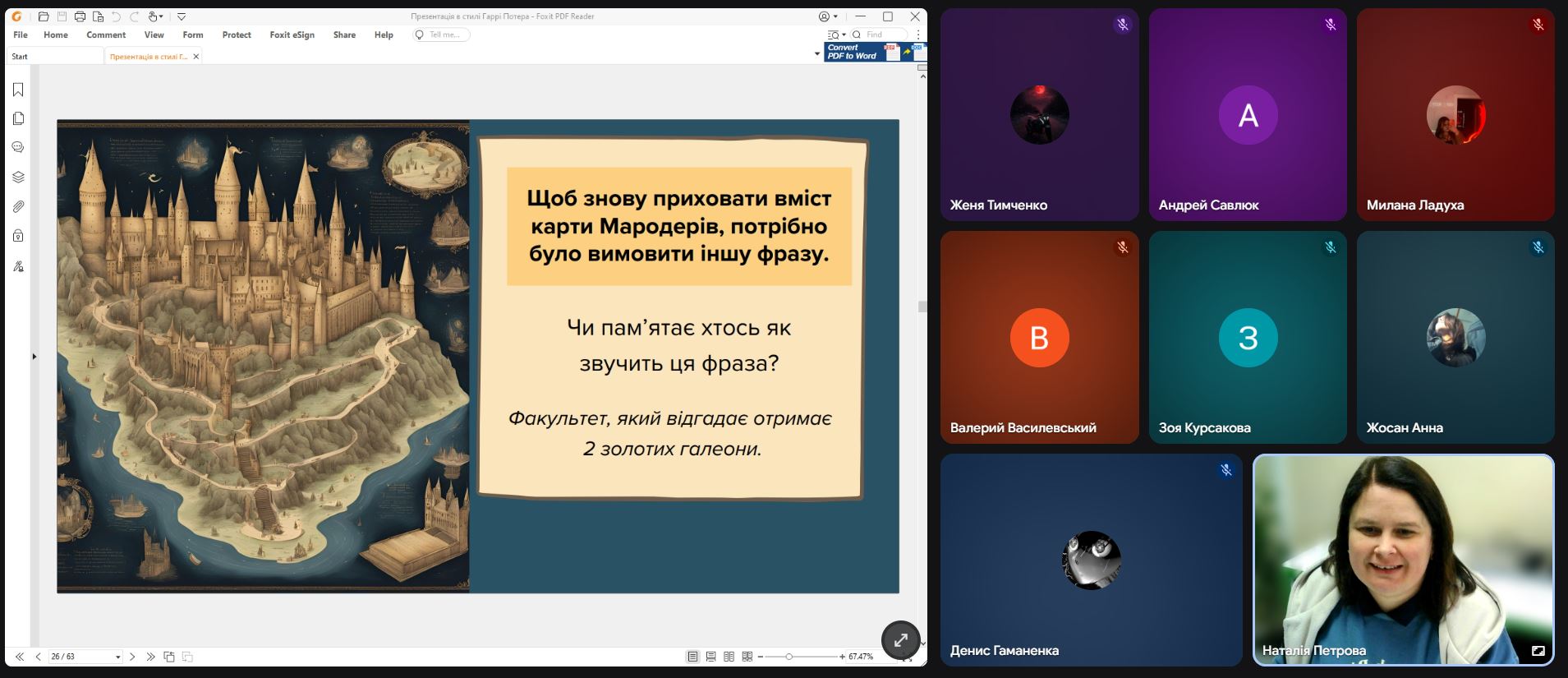Click into the Find search field
The height and width of the screenshot is (678, 1568).
click(x=883, y=35)
